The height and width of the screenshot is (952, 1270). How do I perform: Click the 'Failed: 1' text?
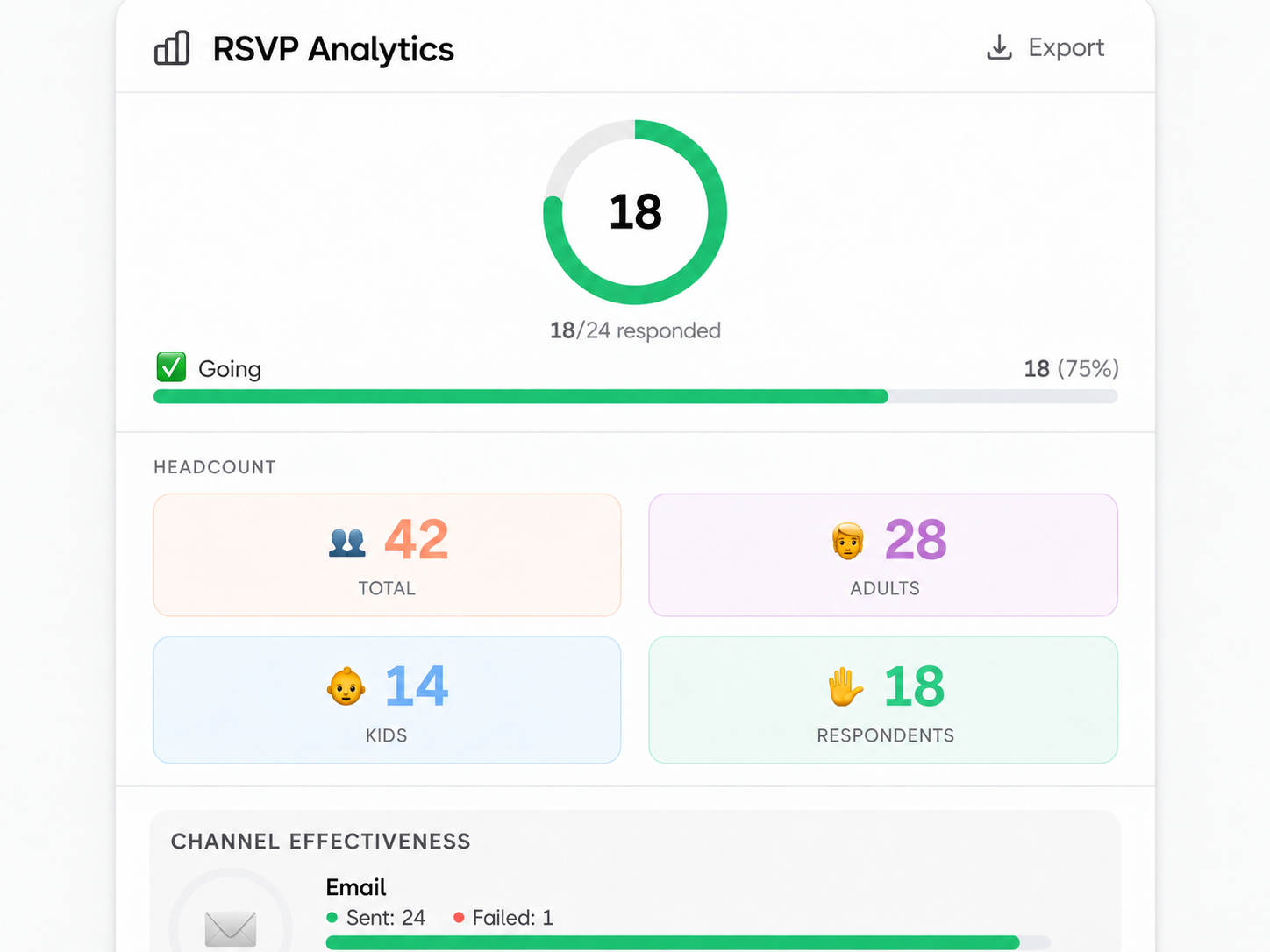[x=513, y=918]
